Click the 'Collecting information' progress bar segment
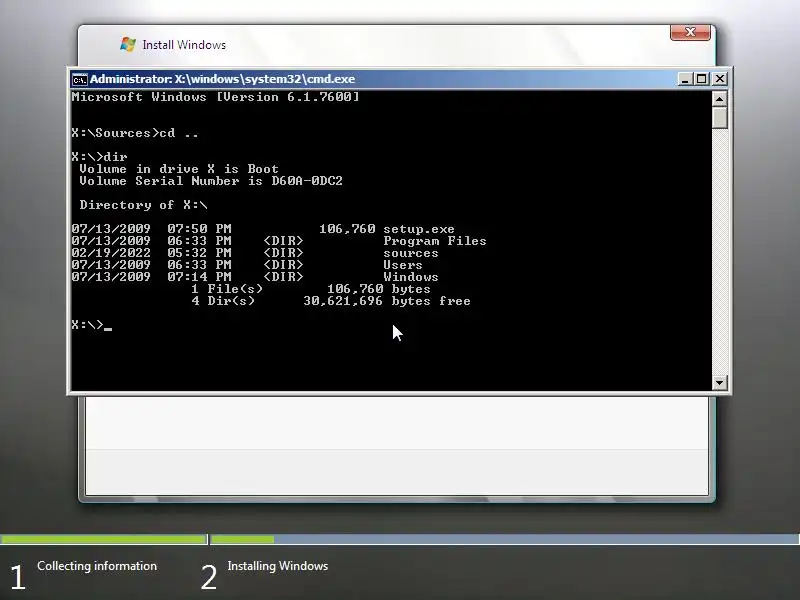The height and width of the screenshot is (600, 800). tap(104, 539)
